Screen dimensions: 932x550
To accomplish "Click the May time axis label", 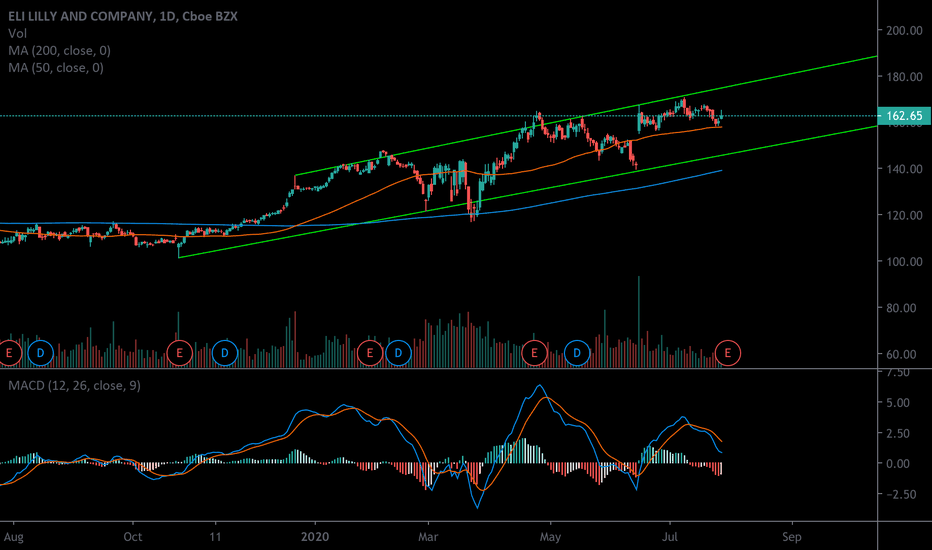I will pyautogui.click(x=550, y=537).
